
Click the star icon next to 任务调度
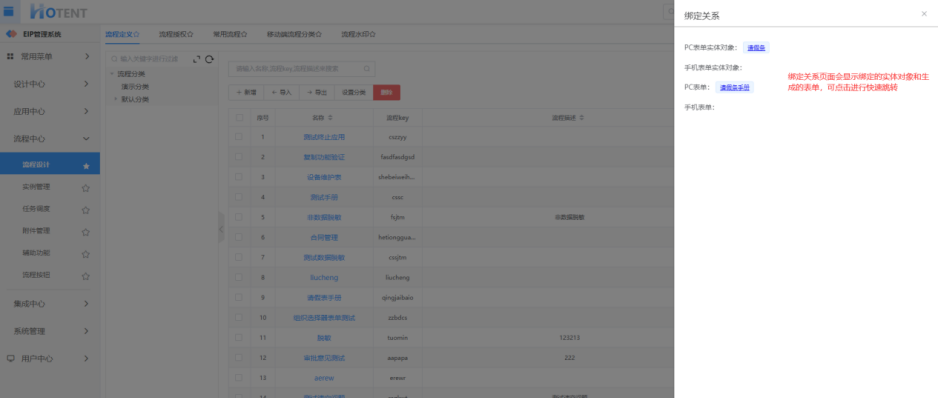click(x=86, y=210)
